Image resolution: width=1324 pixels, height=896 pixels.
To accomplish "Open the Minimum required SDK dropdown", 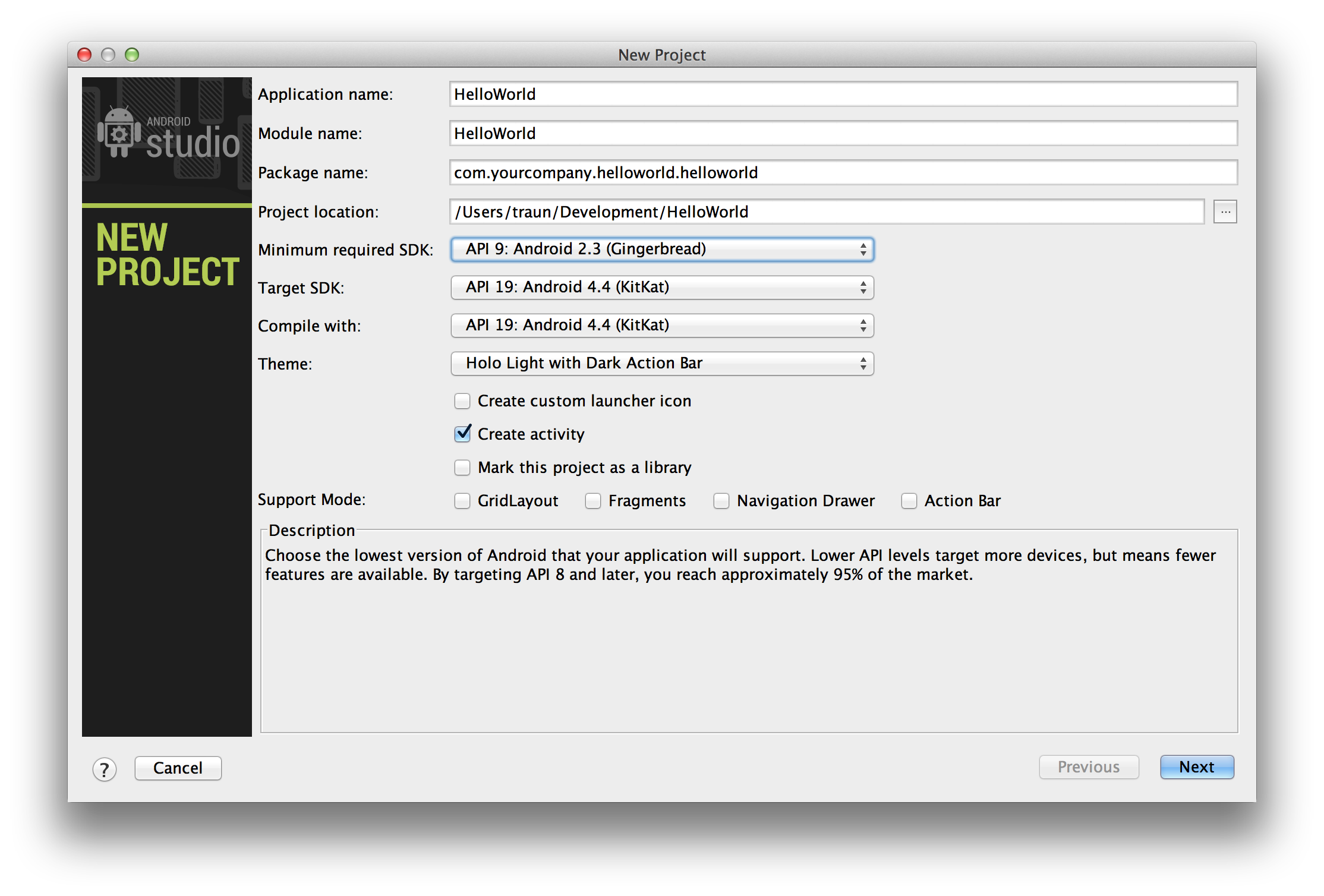I will (662, 250).
